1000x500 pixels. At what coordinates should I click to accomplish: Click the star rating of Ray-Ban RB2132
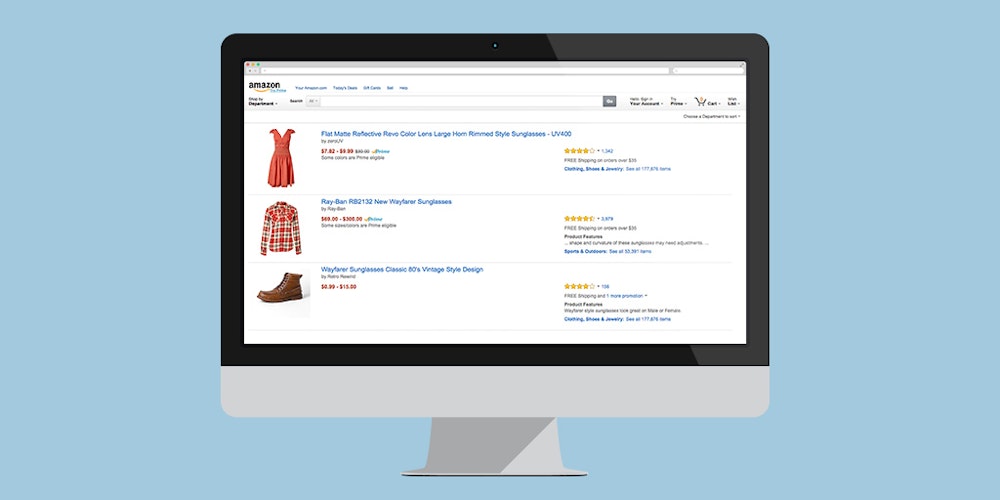[x=579, y=219]
